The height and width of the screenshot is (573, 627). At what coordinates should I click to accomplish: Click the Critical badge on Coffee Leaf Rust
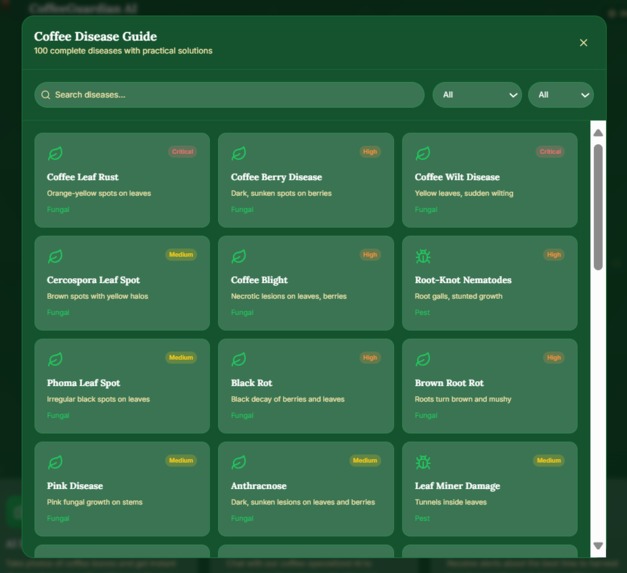point(182,152)
